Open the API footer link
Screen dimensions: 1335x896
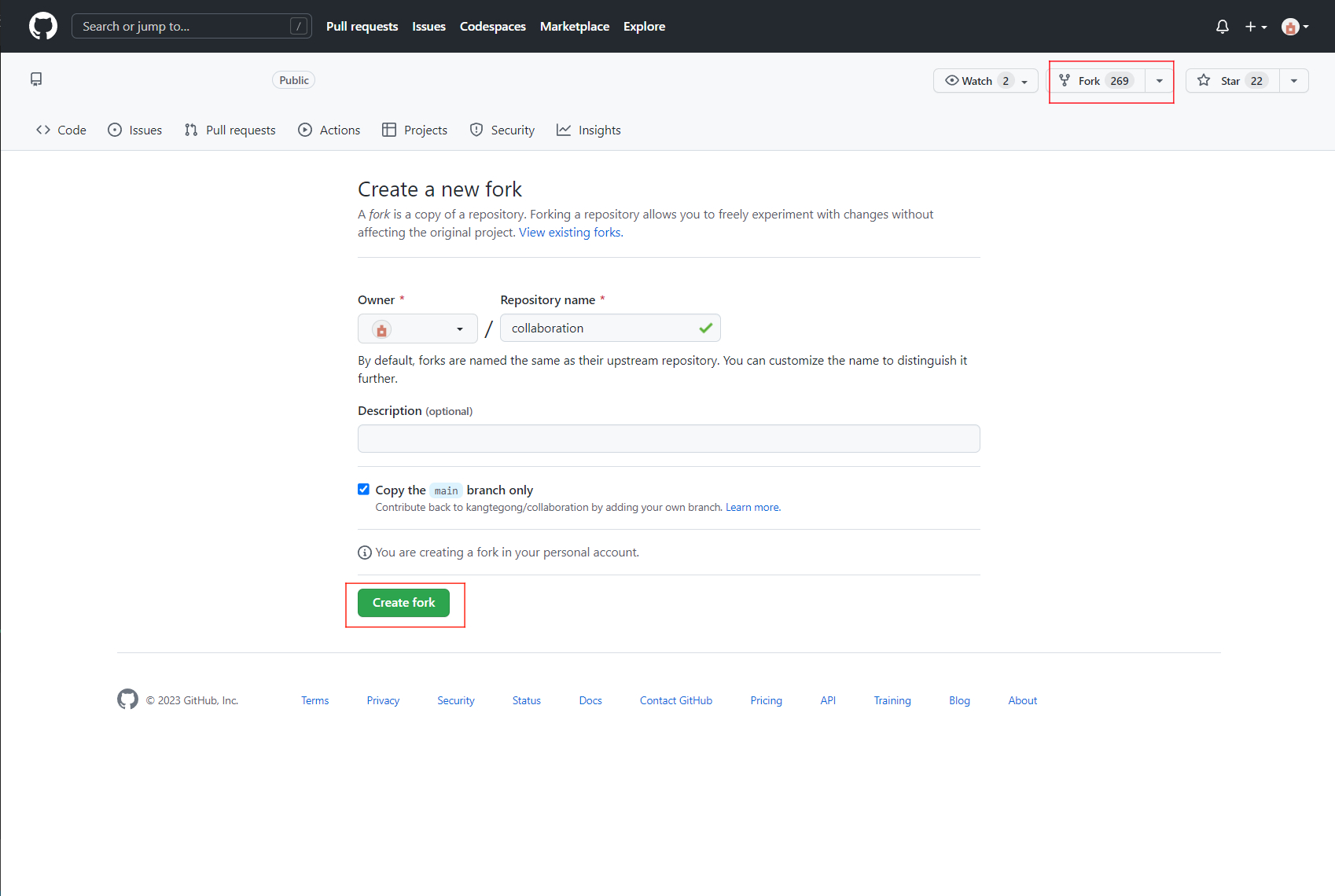[828, 700]
